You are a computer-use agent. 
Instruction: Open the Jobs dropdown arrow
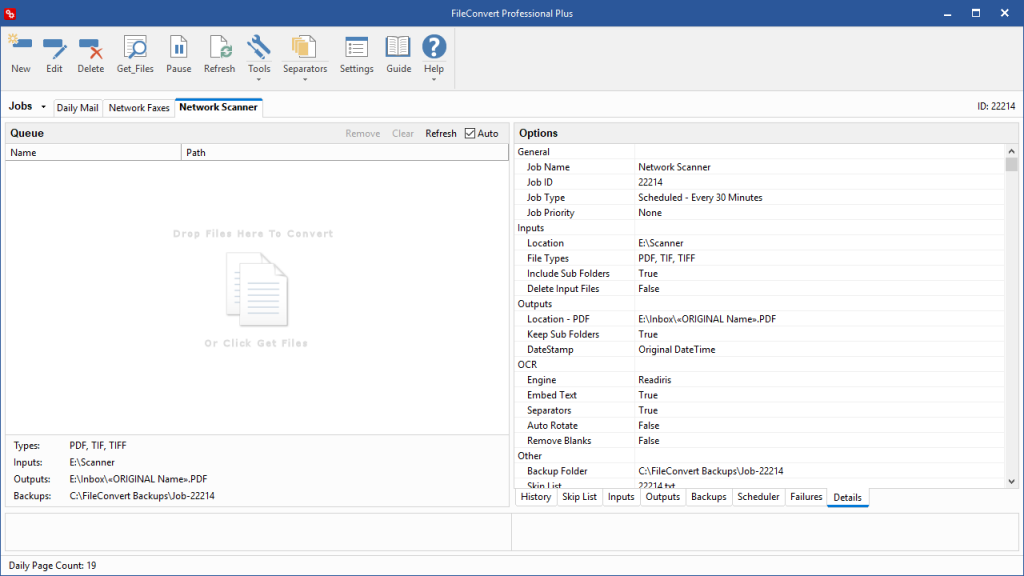click(43, 107)
